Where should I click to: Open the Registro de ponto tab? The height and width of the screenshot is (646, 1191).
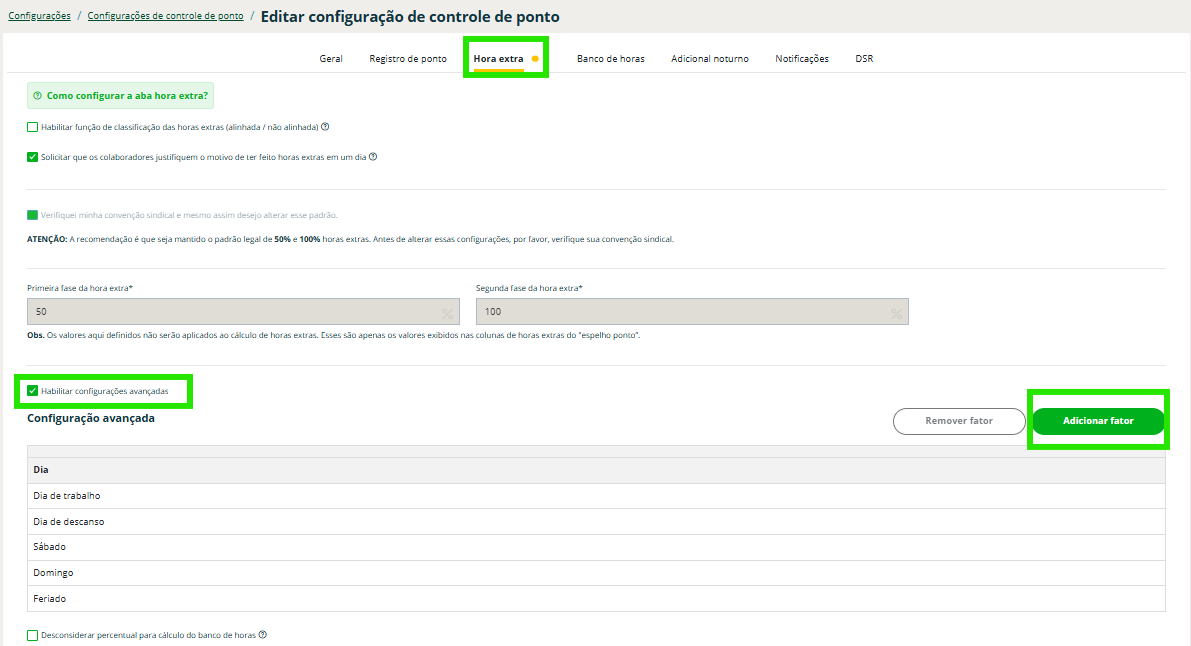pos(408,59)
